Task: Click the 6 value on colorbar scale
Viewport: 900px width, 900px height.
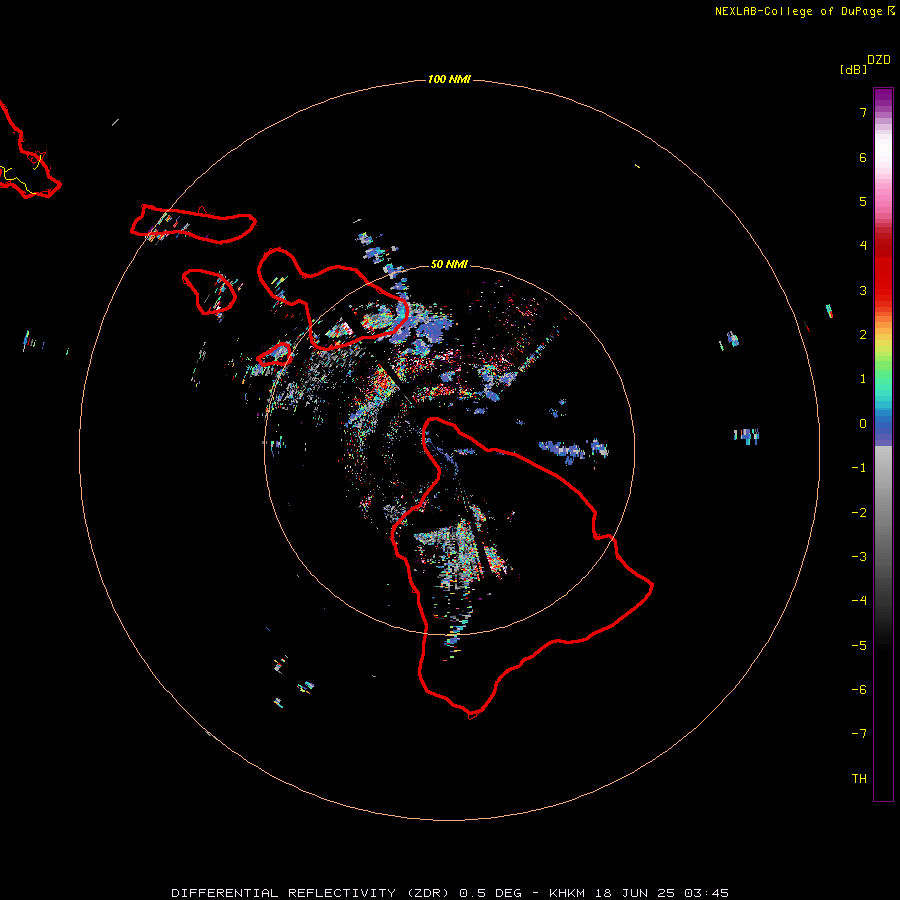Action: click(863, 157)
